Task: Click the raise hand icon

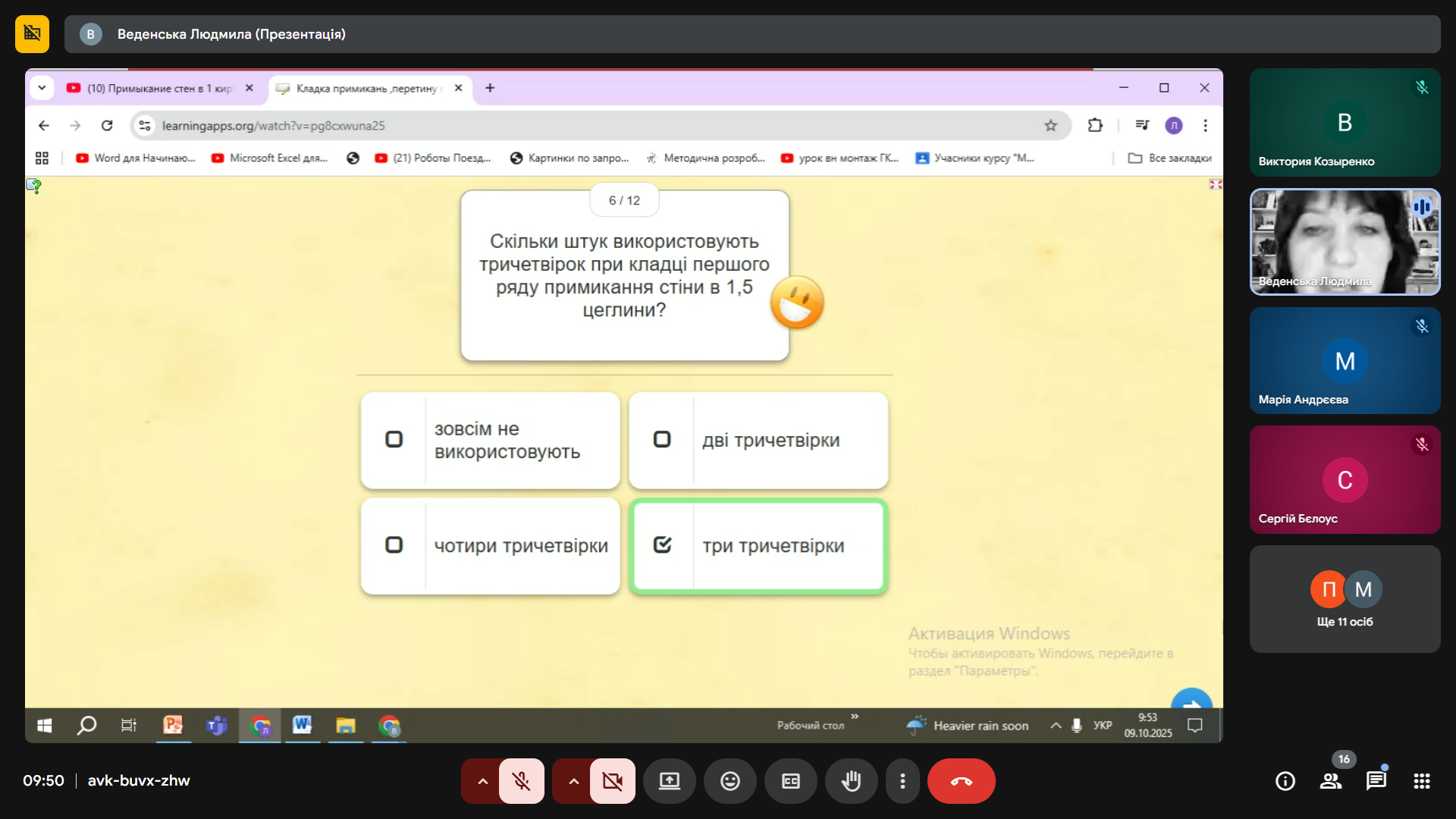Action: [851, 781]
